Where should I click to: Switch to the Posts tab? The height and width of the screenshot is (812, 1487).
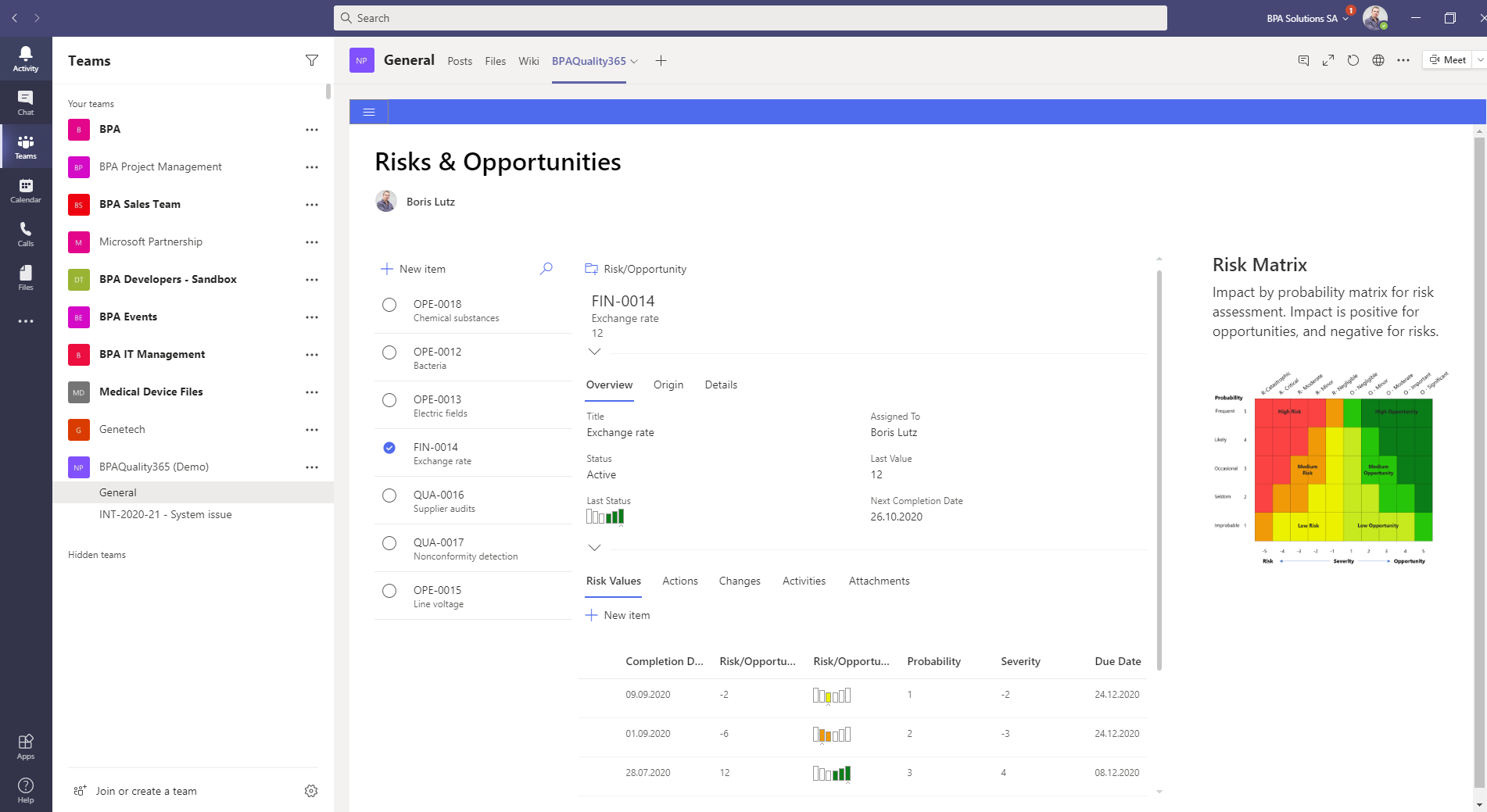point(460,61)
